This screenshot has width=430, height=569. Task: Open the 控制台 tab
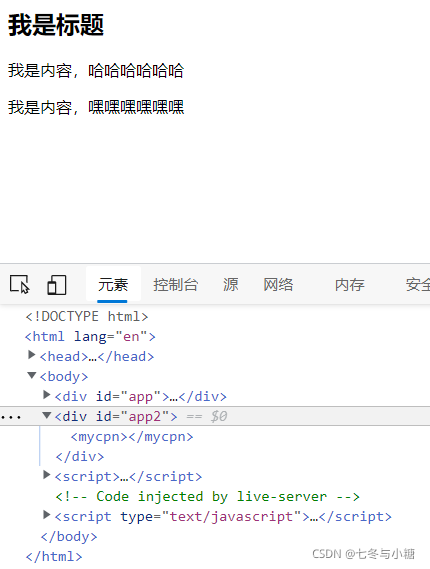[175, 284]
